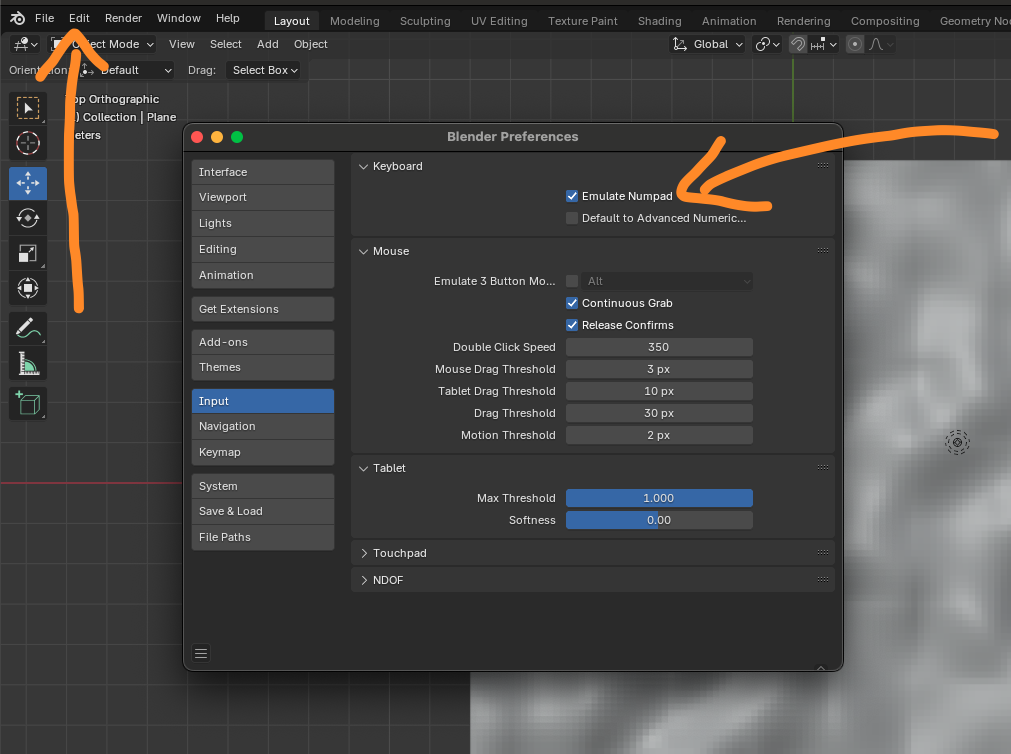The height and width of the screenshot is (754, 1011).
Task: Open the Keymap preferences section
Action: click(262, 452)
